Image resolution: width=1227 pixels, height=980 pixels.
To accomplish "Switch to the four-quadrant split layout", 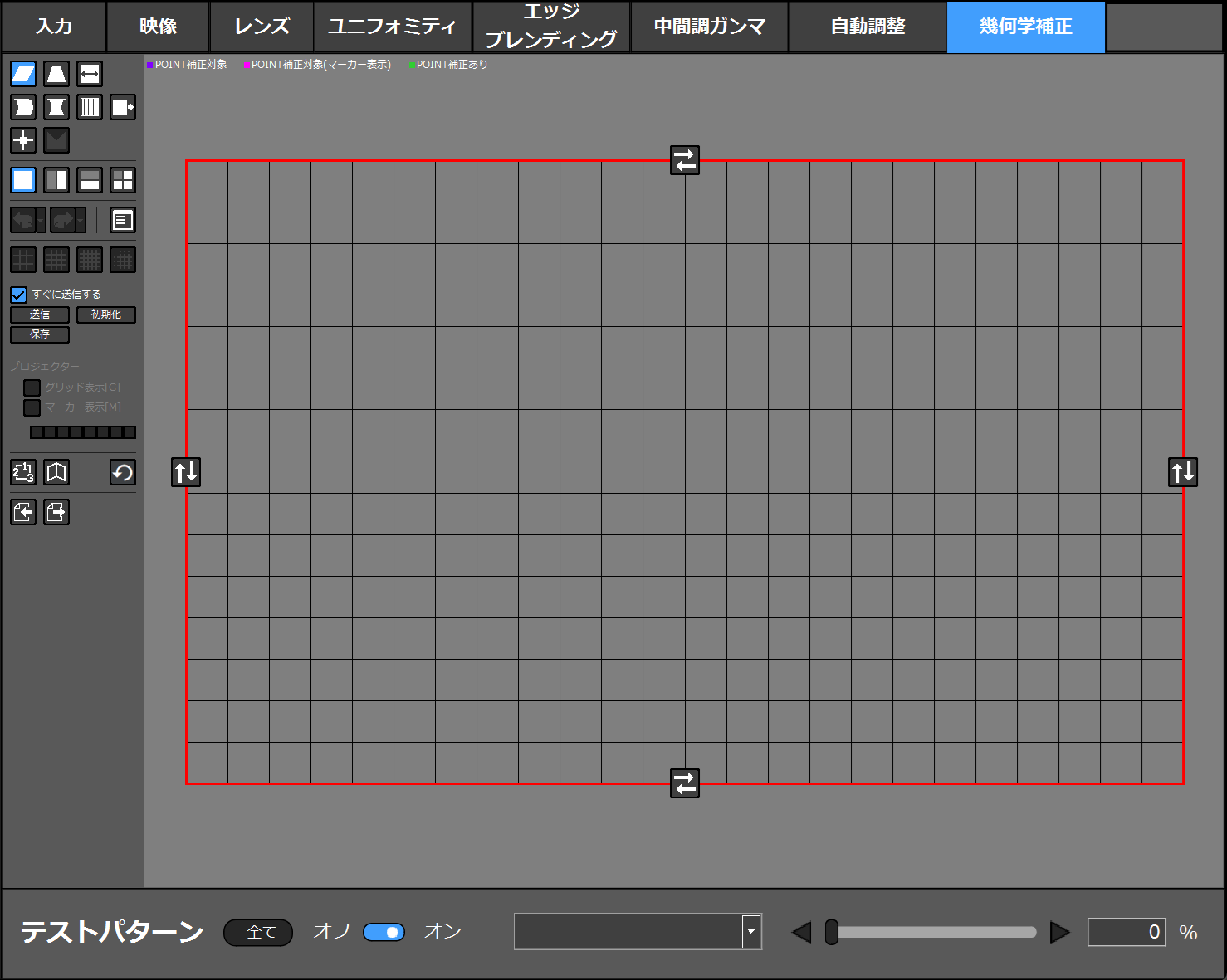I will (x=123, y=180).
